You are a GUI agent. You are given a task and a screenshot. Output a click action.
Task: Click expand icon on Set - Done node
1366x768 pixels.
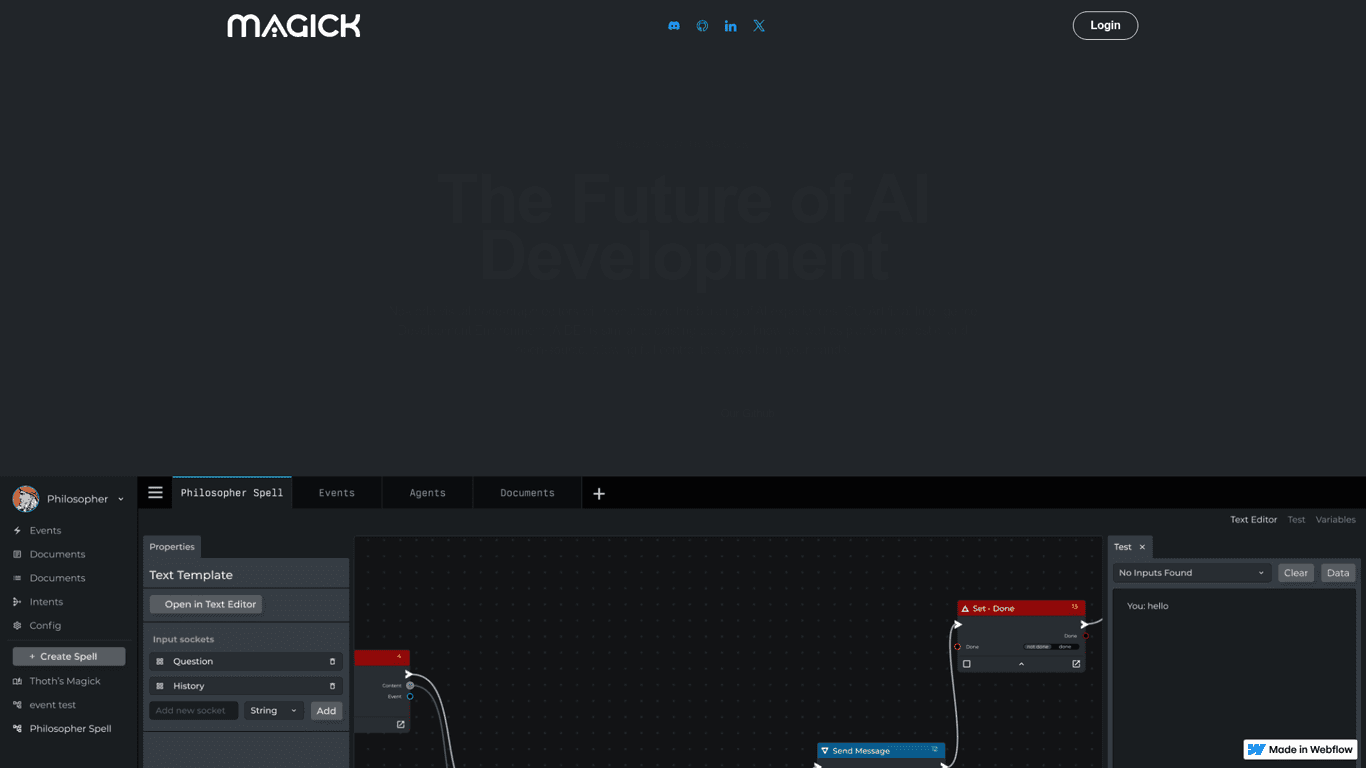pos(1076,664)
